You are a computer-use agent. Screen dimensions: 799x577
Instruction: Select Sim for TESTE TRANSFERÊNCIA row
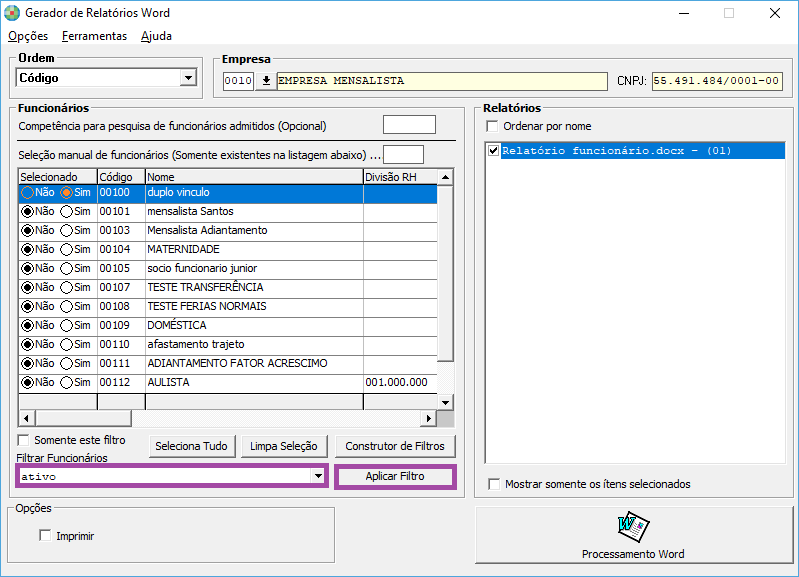pos(66,287)
